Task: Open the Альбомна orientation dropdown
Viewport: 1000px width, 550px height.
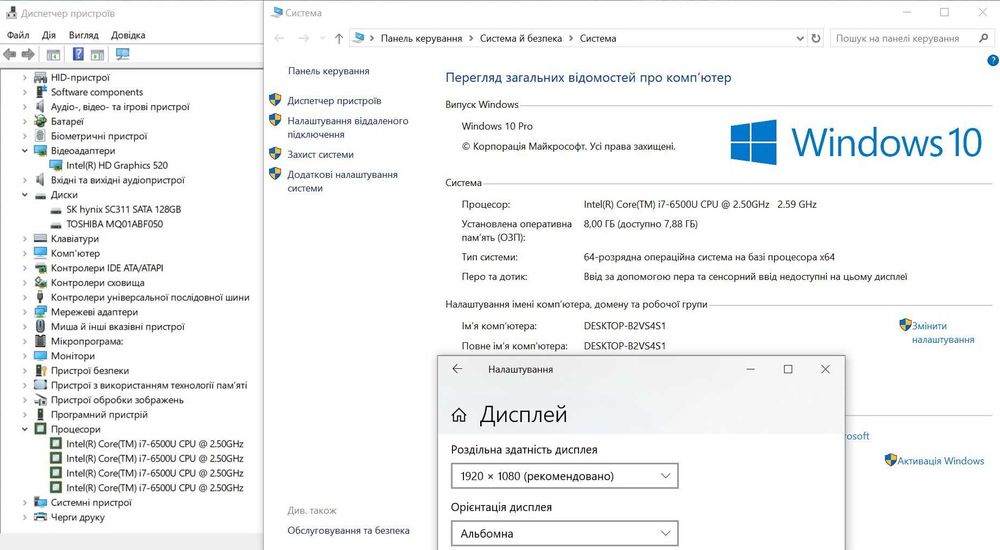Action: pyautogui.click(x=564, y=533)
